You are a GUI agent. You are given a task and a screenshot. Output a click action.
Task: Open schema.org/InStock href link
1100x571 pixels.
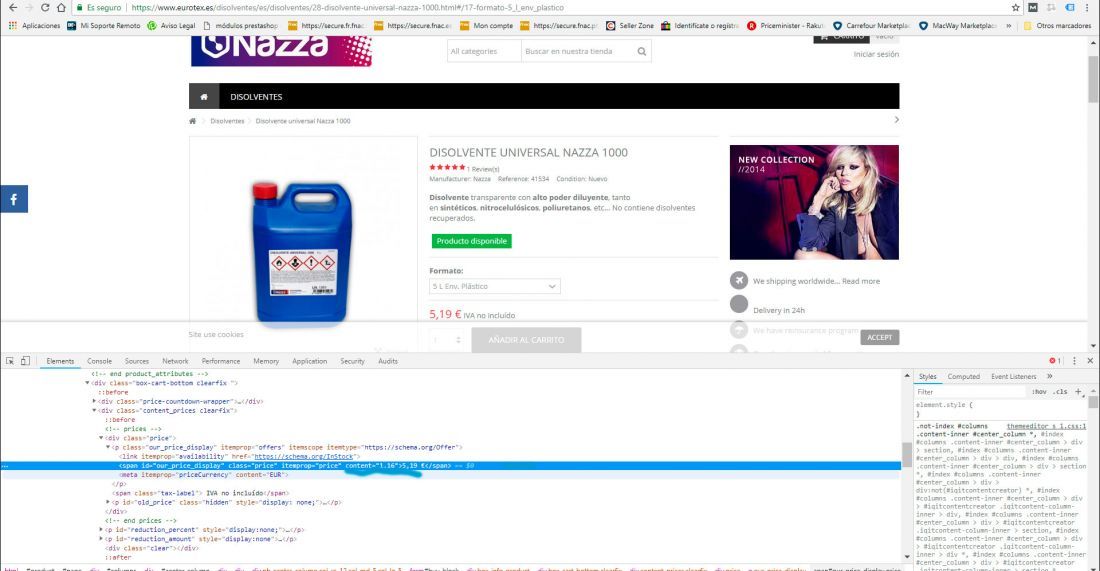point(303,456)
